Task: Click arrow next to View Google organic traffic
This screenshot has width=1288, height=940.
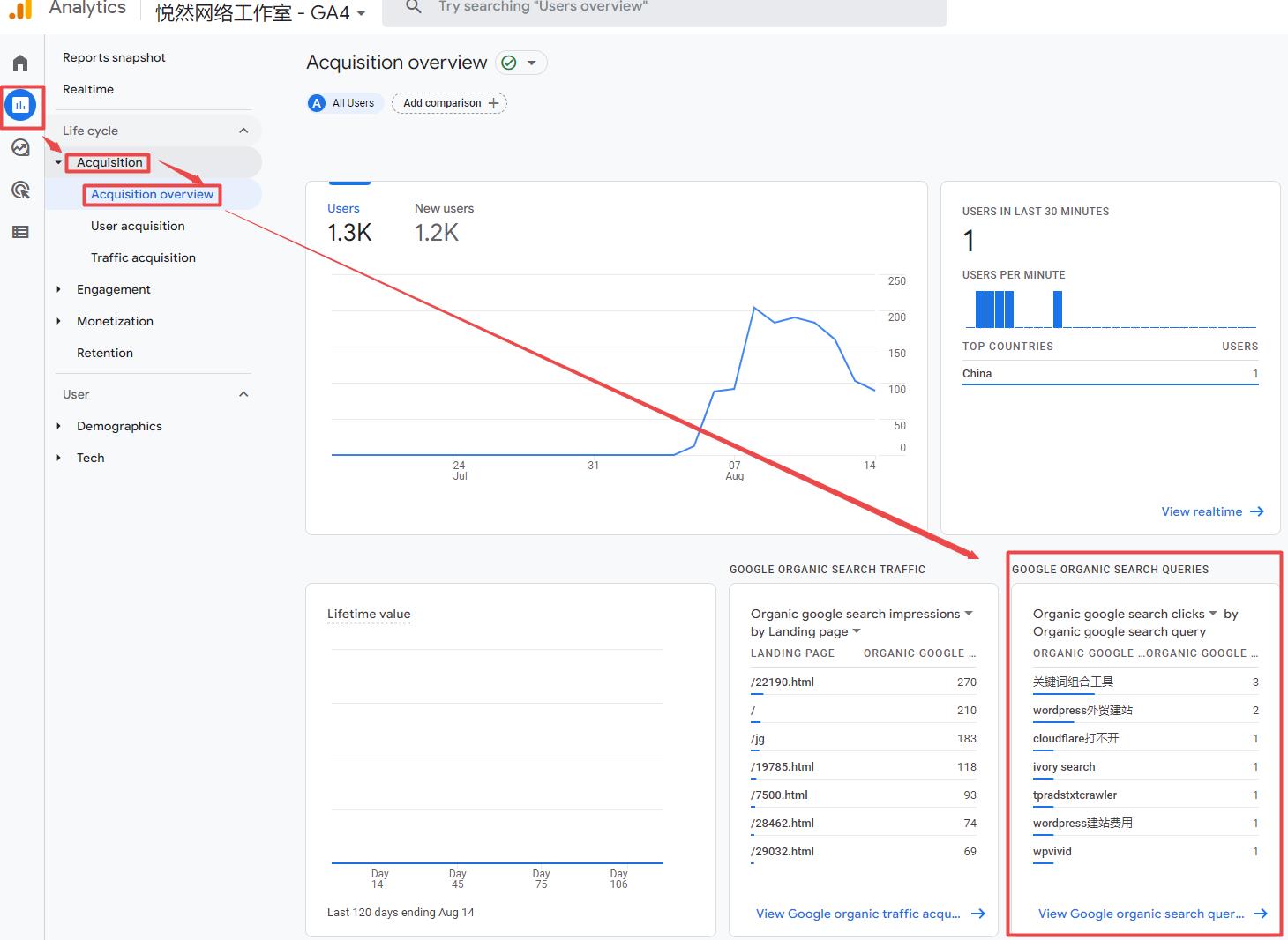Action: coord(978,914)
